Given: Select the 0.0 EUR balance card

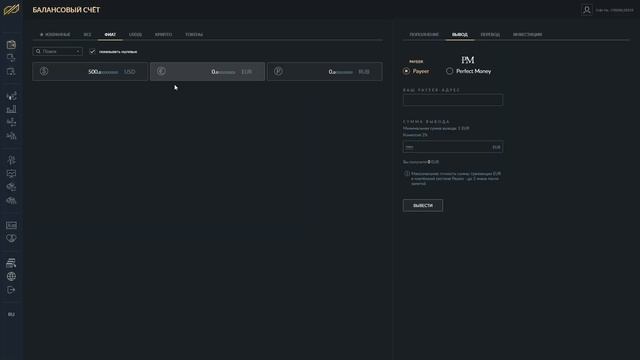Looking at the screenshot, I should 207,71.
